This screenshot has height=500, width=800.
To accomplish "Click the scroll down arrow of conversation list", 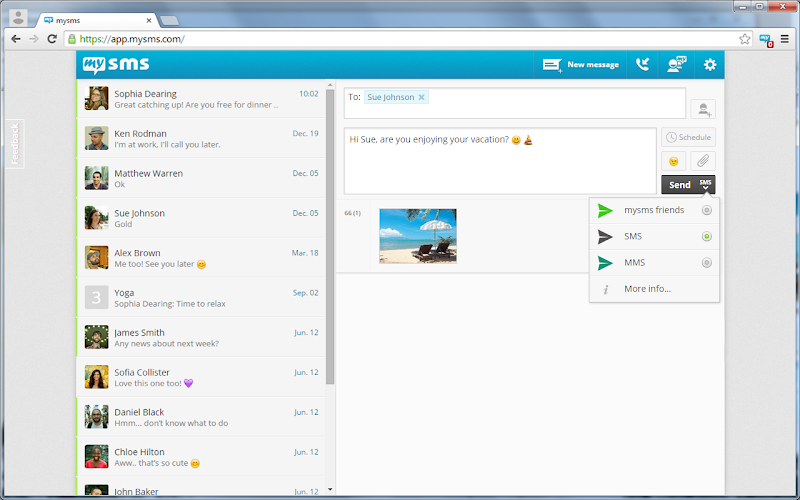I will pyautogui.click(x=330, y=490).
